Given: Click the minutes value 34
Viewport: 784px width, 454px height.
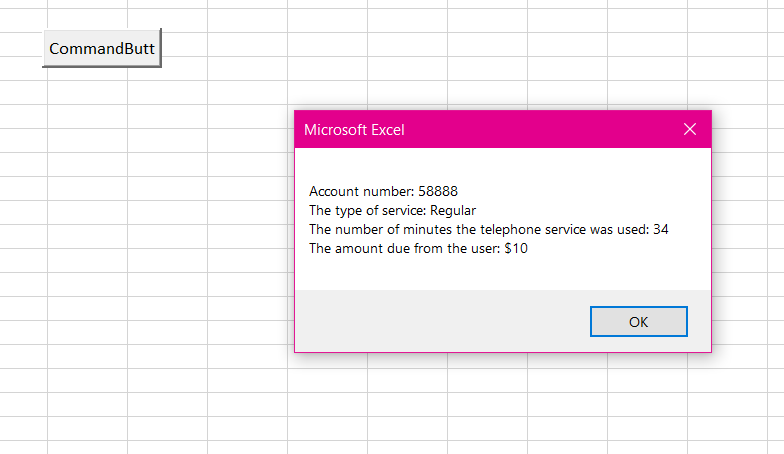Looking at the screenshot, I should coord(659,229).
